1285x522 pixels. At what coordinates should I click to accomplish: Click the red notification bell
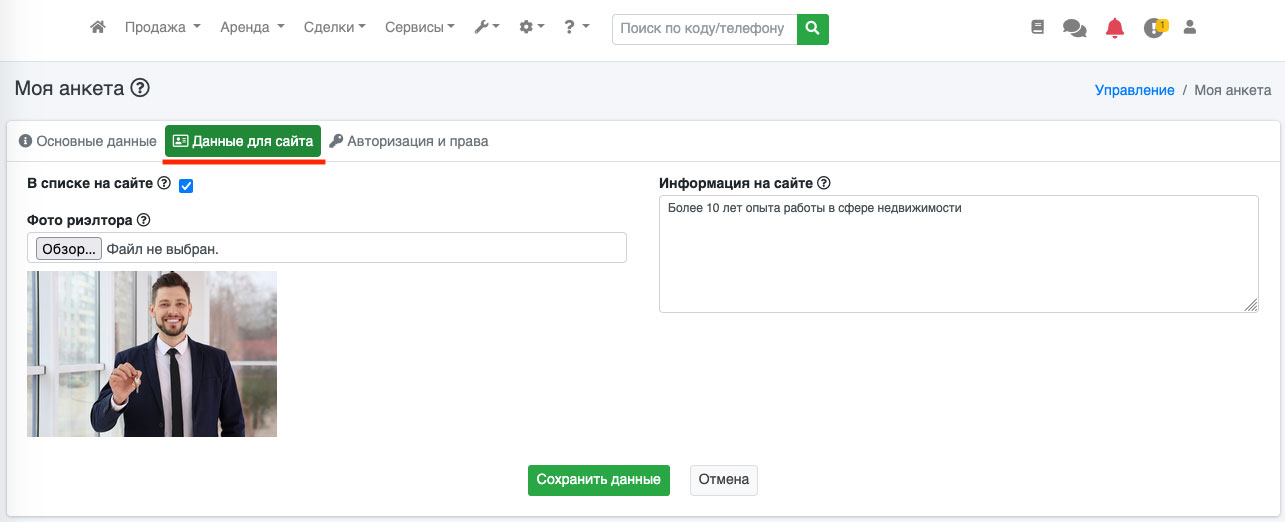1114,29
